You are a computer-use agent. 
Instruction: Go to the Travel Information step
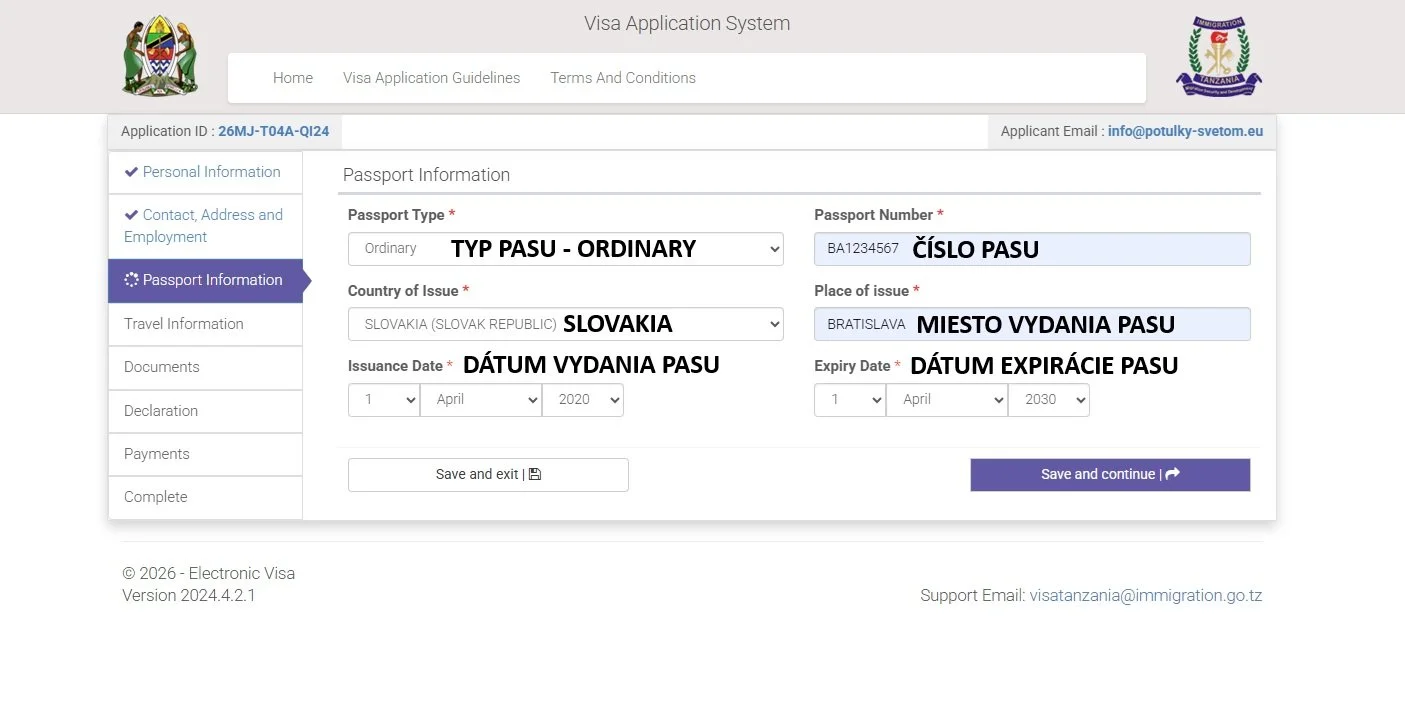pos(205,324)
